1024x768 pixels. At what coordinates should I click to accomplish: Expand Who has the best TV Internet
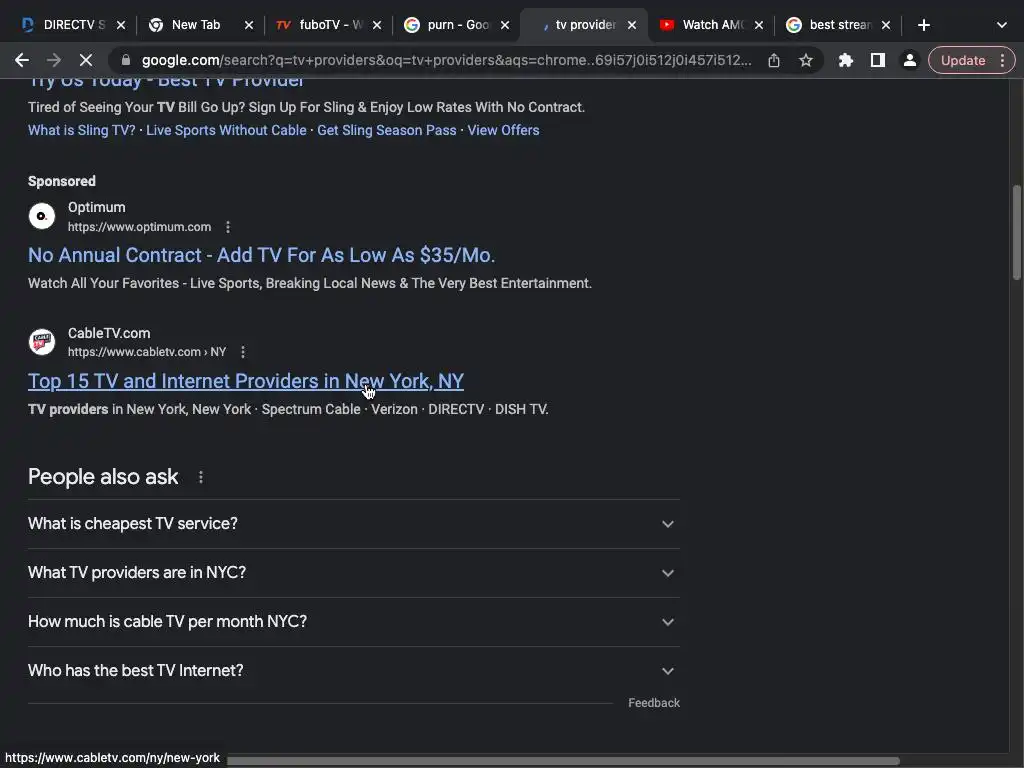point(353,671)
